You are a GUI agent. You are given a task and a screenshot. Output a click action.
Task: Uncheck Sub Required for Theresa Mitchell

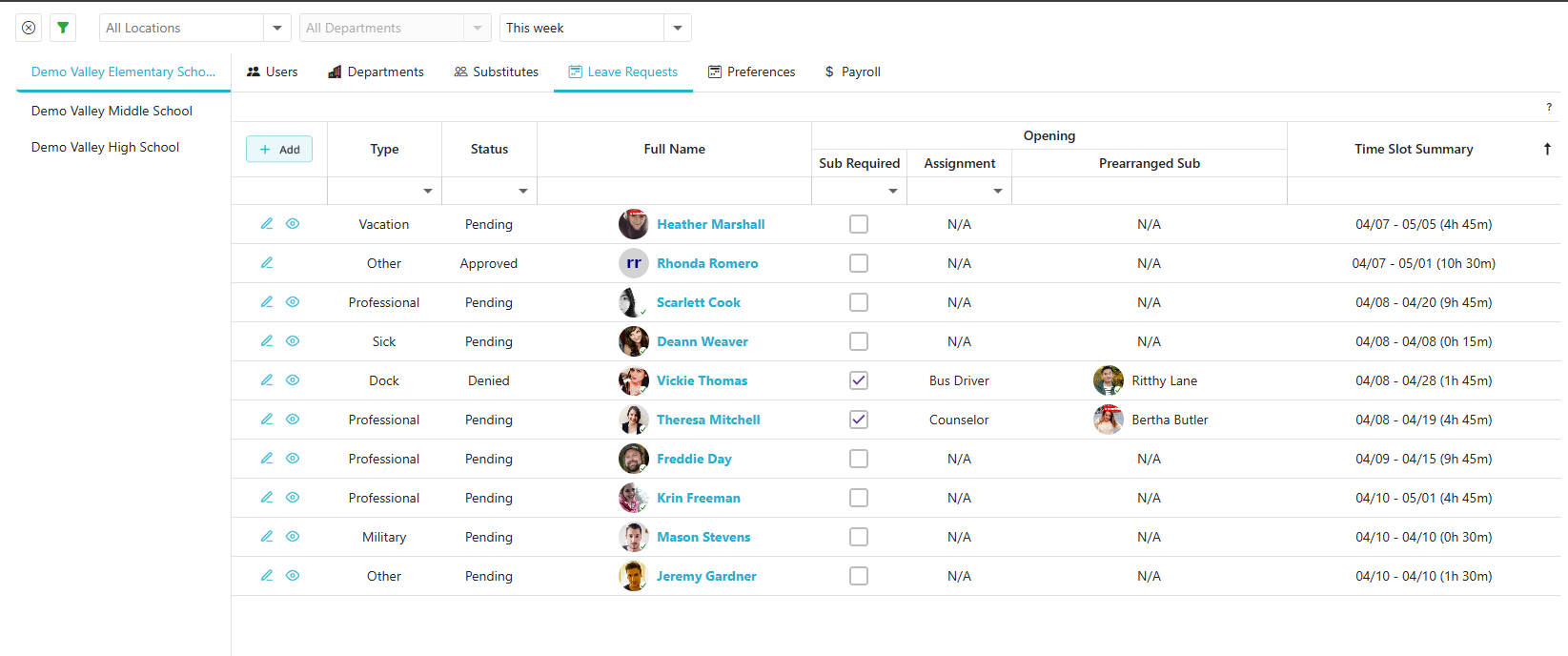coord(859,420)
